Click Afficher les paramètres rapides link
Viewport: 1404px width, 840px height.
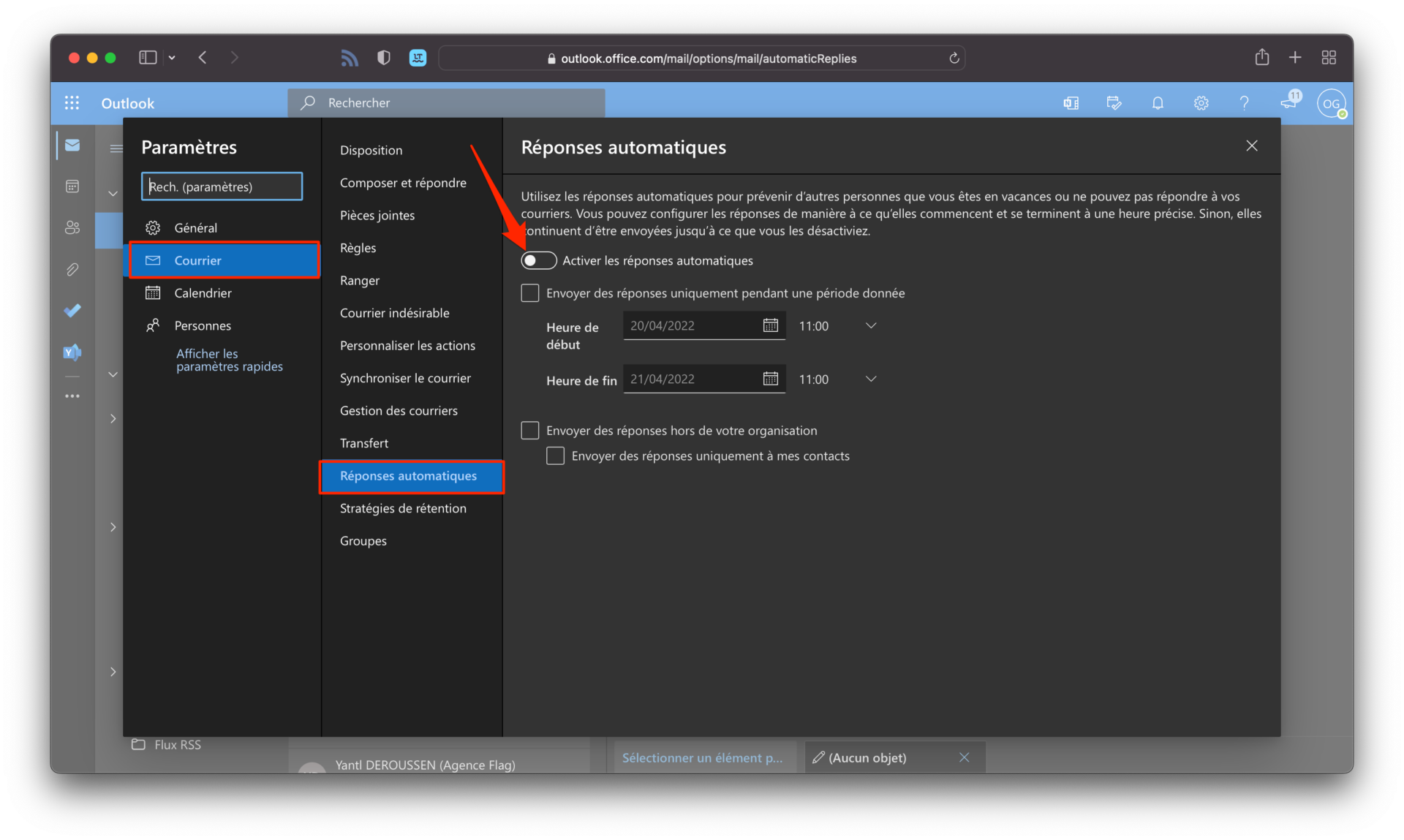pos(229,360)
